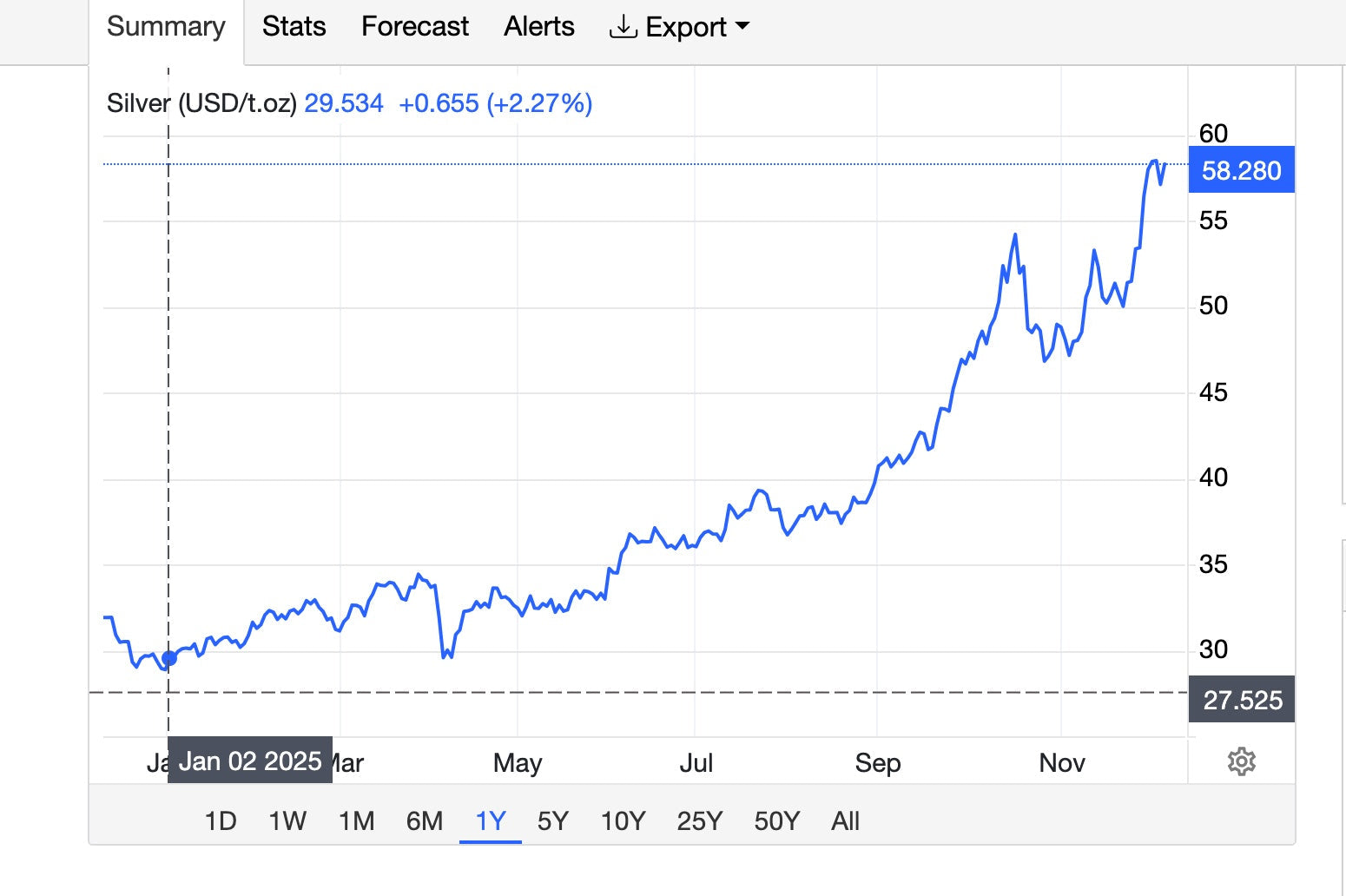Select the 1W time range
1346x896 pixels.
click(287, 820)
